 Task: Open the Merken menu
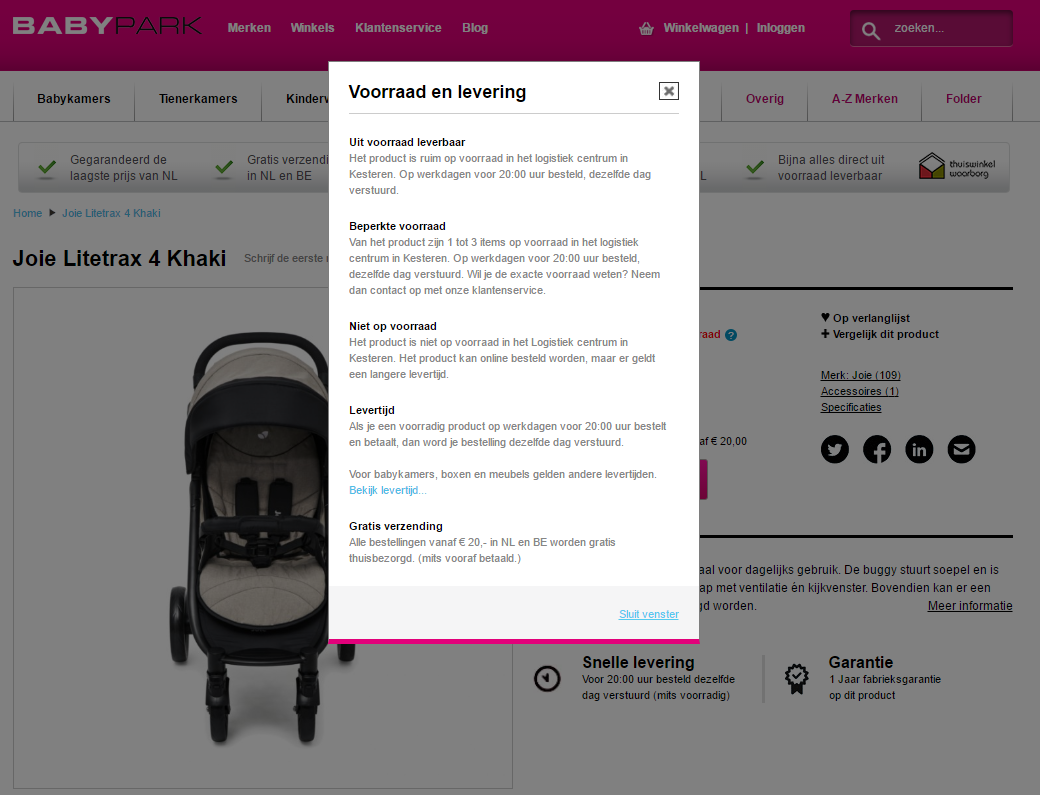[x=249, y=28]
